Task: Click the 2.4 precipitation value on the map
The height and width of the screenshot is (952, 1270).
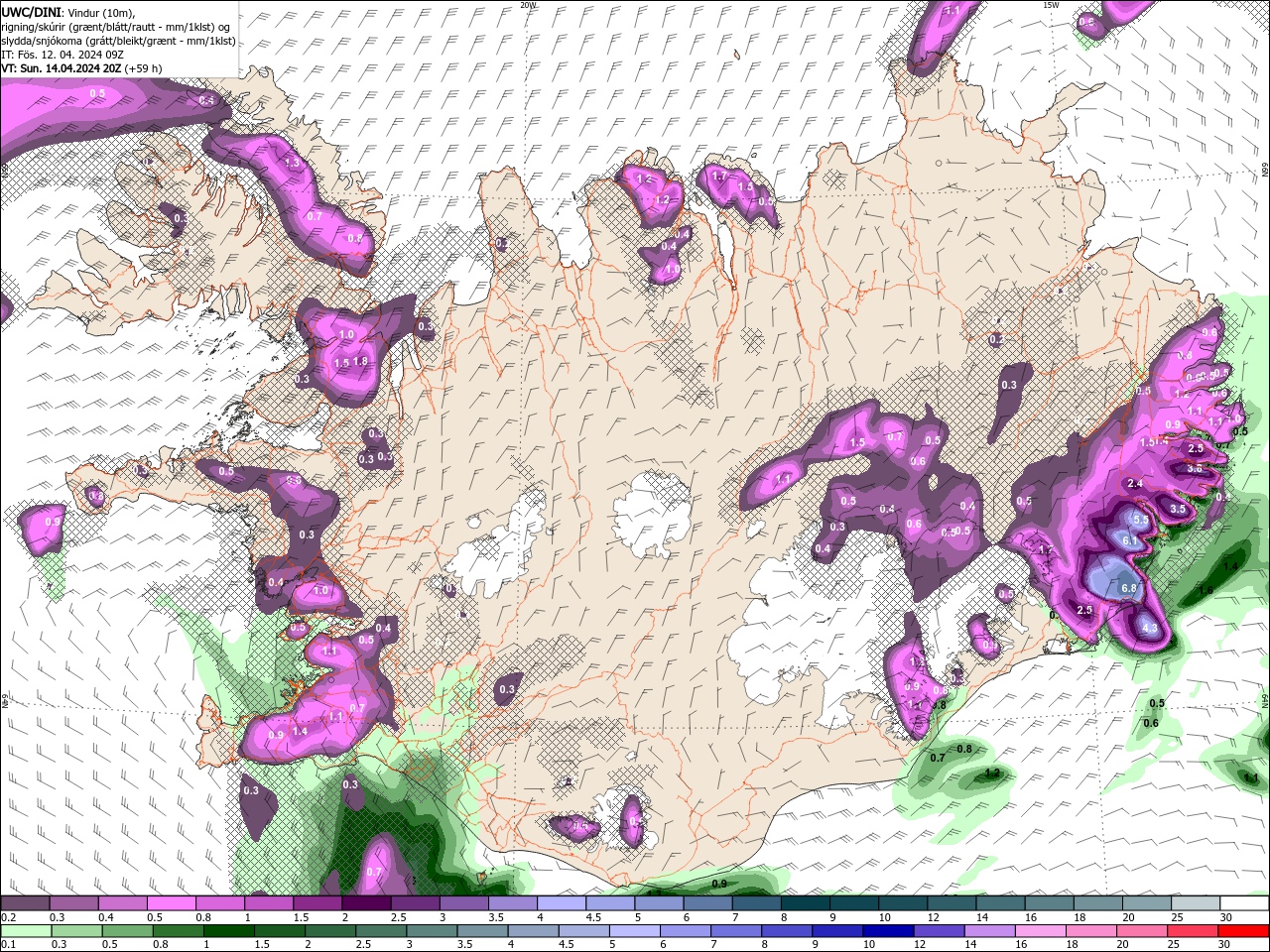Action: tap(1136, 483)
